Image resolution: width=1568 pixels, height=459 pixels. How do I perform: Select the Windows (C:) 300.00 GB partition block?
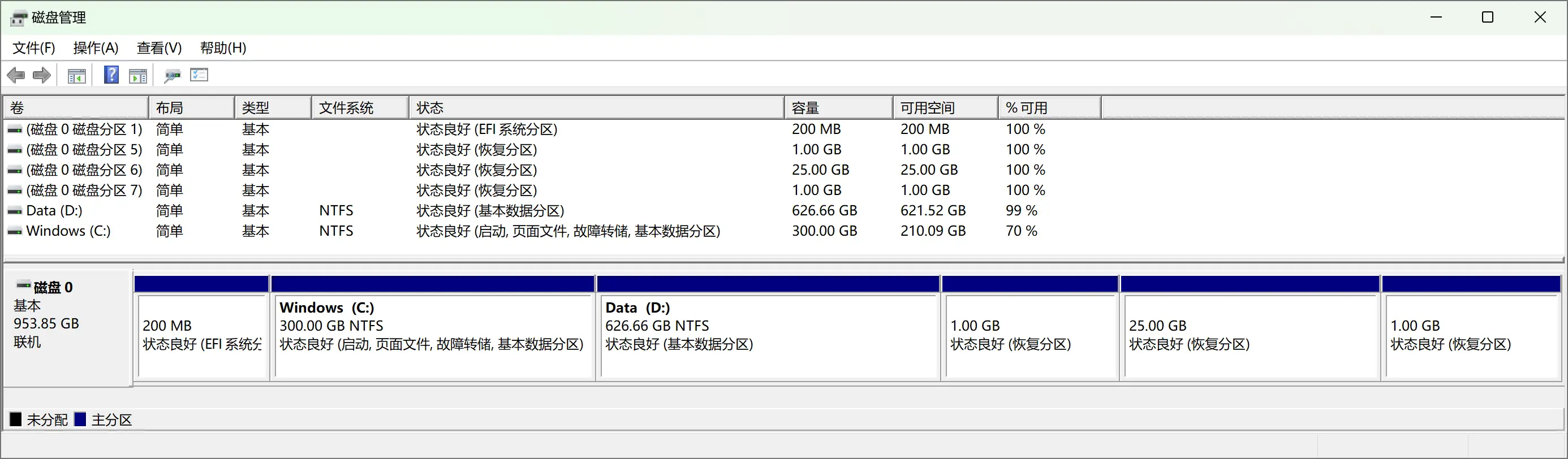pos(433,337)
